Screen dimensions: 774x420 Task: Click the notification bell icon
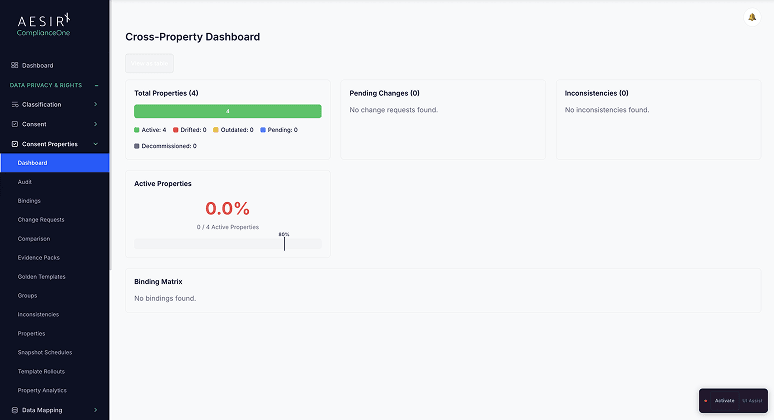[x=752, y=17]
